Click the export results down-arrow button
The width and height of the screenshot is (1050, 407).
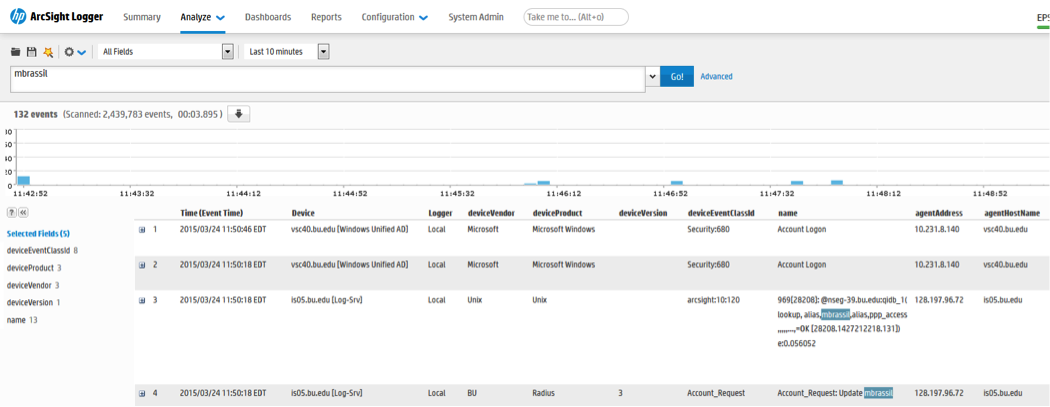pyautogui.click(x=239, y=114)
